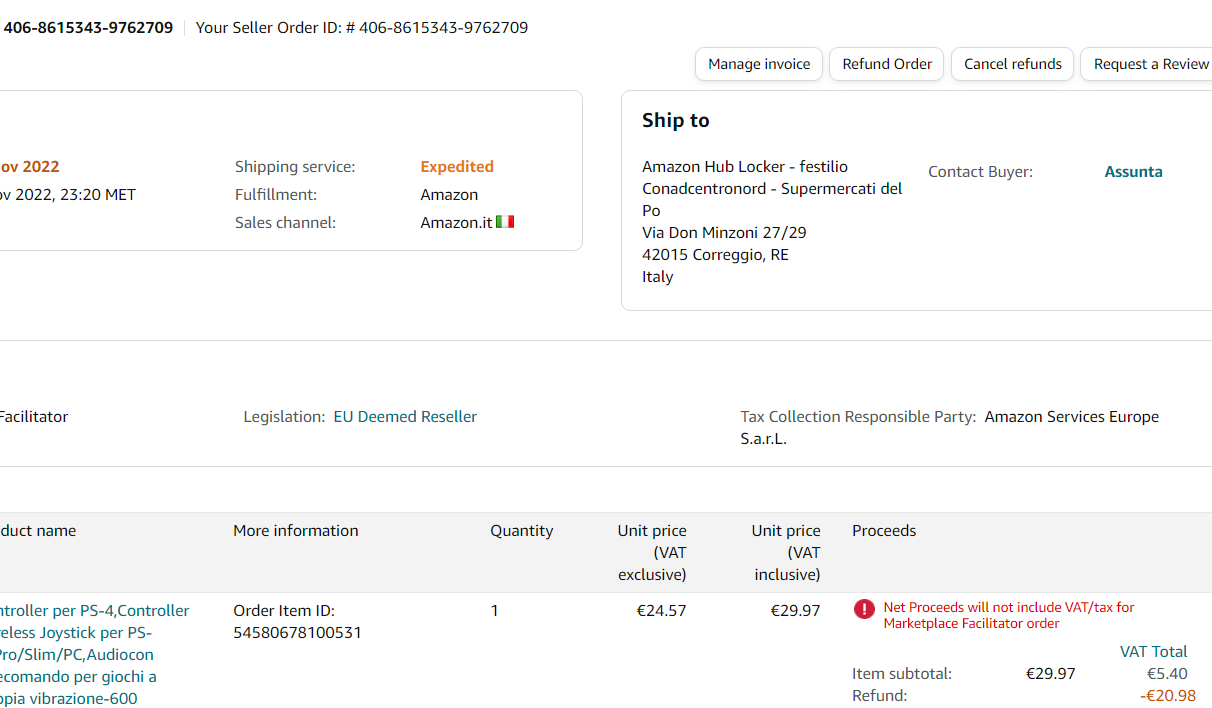Click the Ship to heading

675,121
